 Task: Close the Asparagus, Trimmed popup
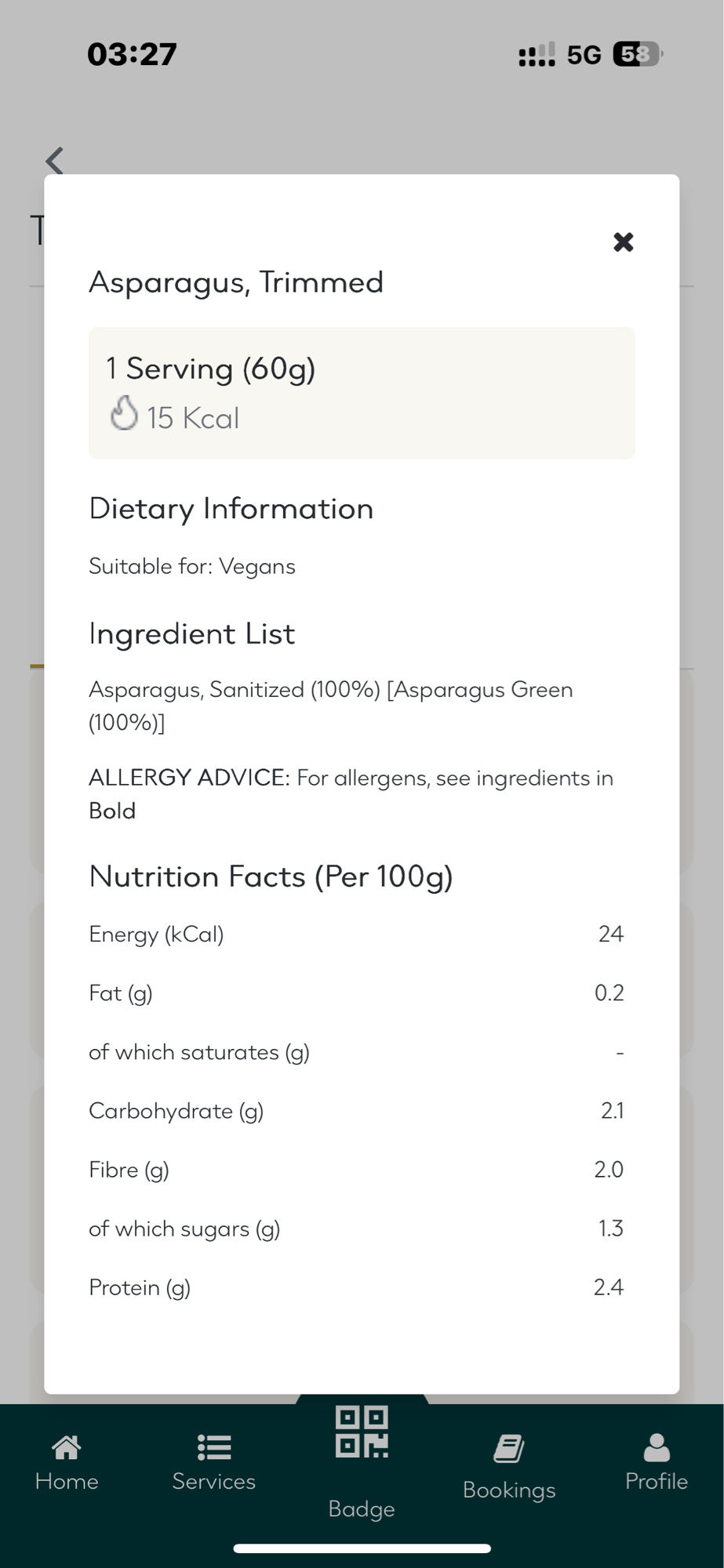(x=623, y=242)
